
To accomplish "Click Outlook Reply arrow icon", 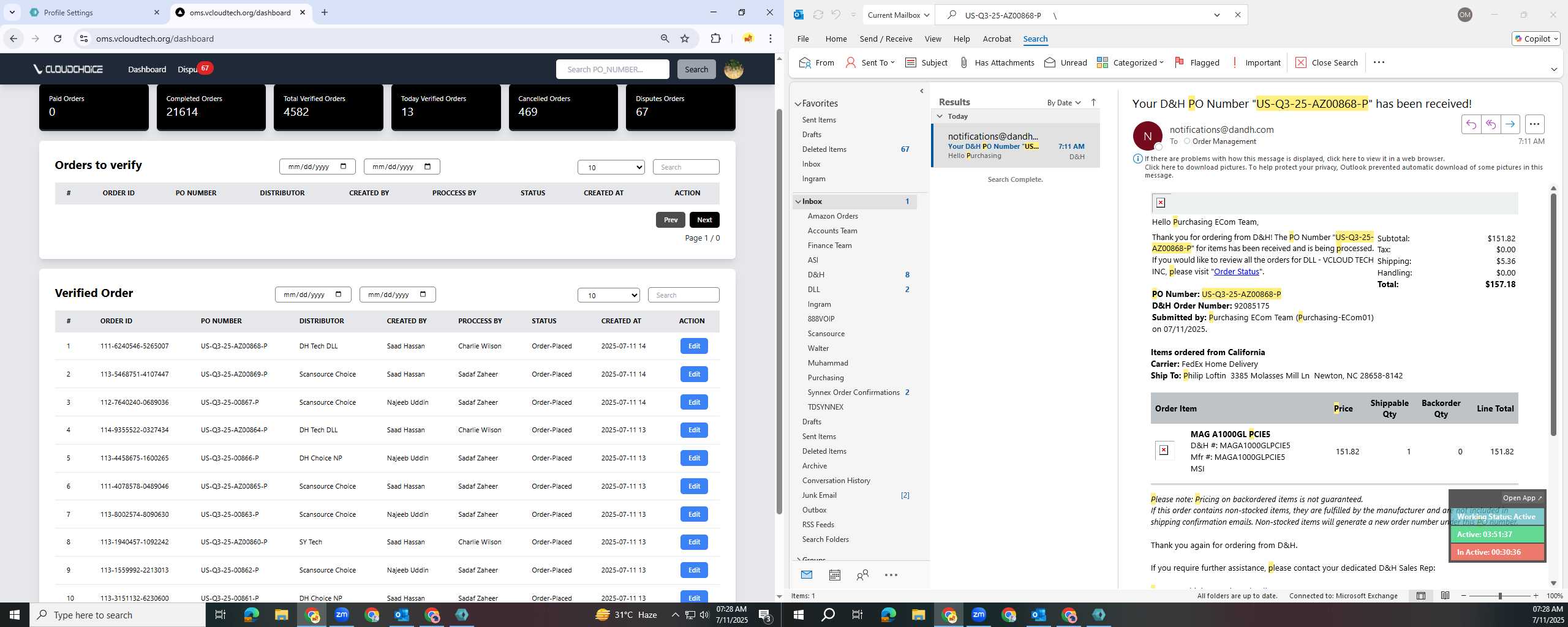I will tap(1471, 124).
